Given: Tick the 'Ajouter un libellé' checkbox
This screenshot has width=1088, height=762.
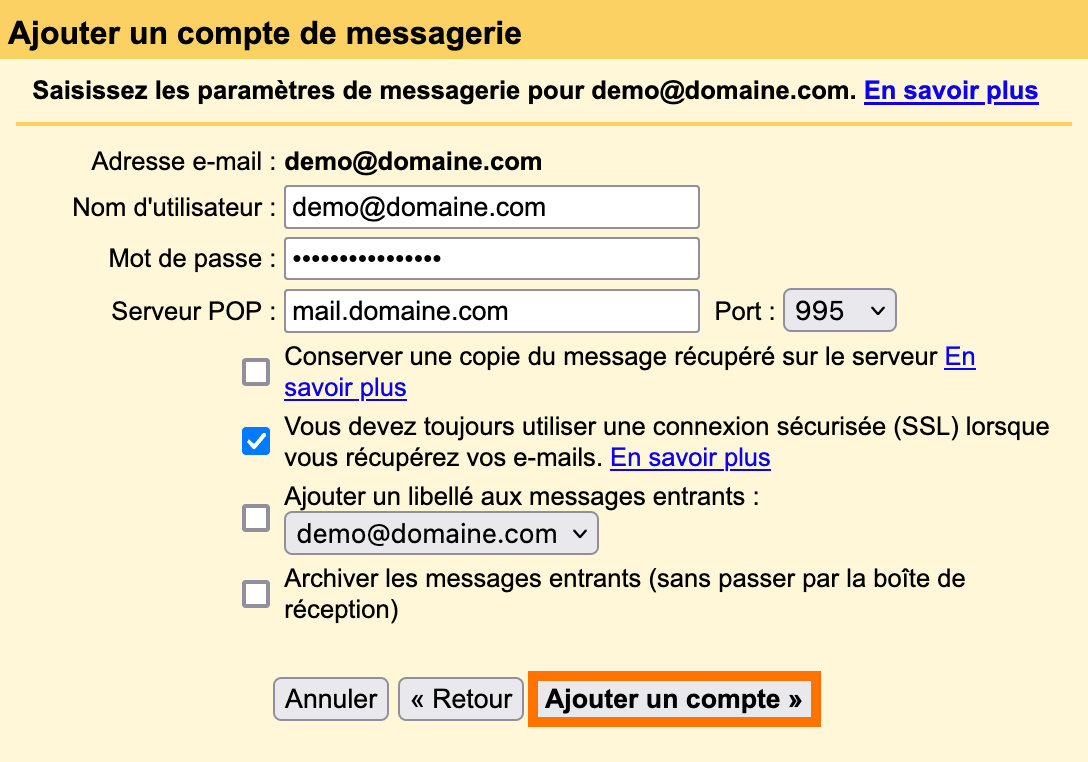Looking at the screenshot, I should click(x=256, y=518).
